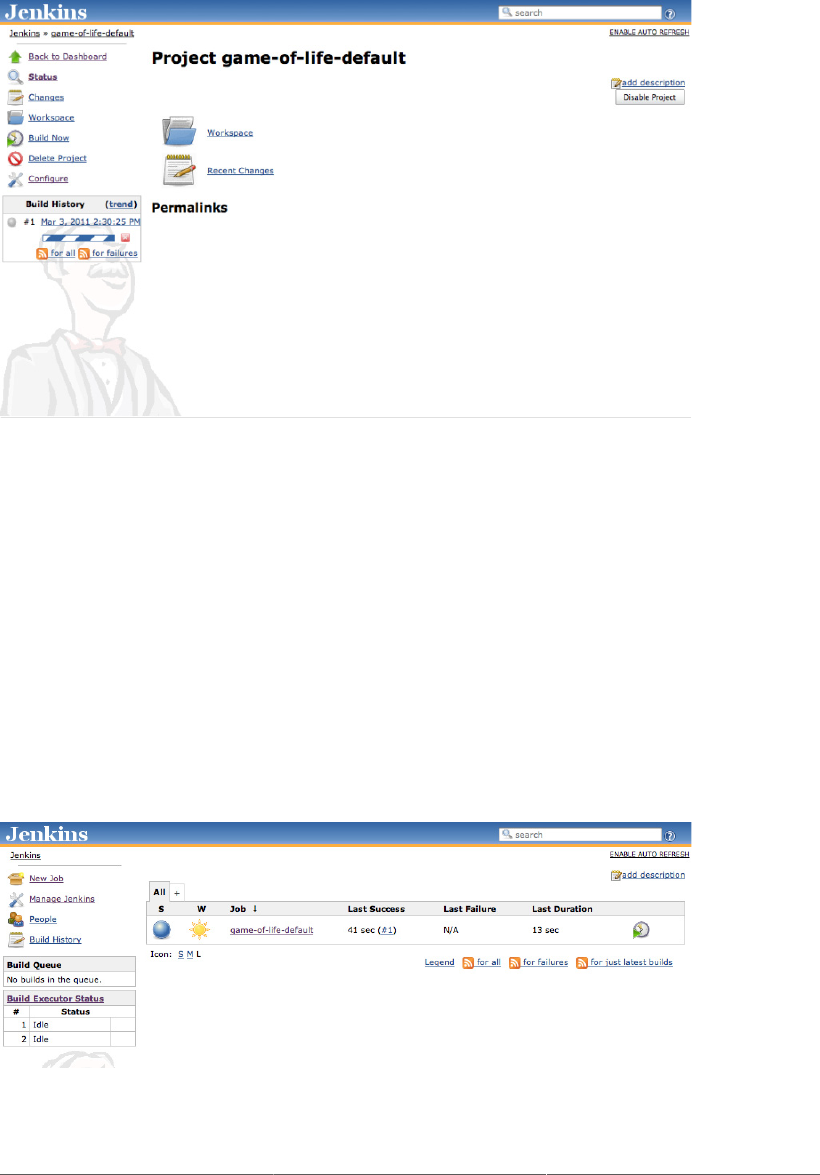Open the Configure link
This screenshot has height=1175, width=820.
(x=48, y=178)
